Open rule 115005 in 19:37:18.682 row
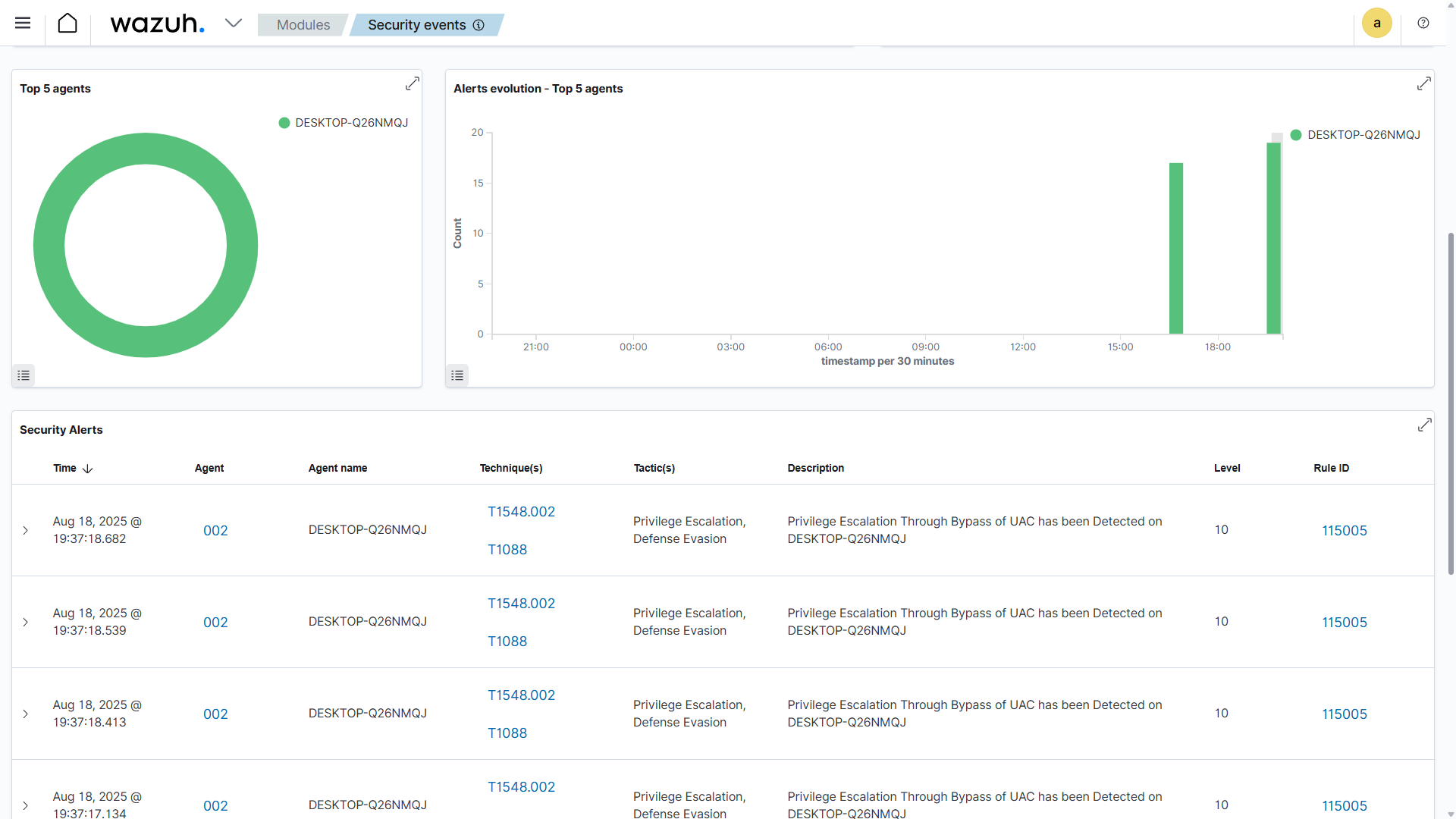The height and width of the screenshot is (819, 1456). (1345, 531)
